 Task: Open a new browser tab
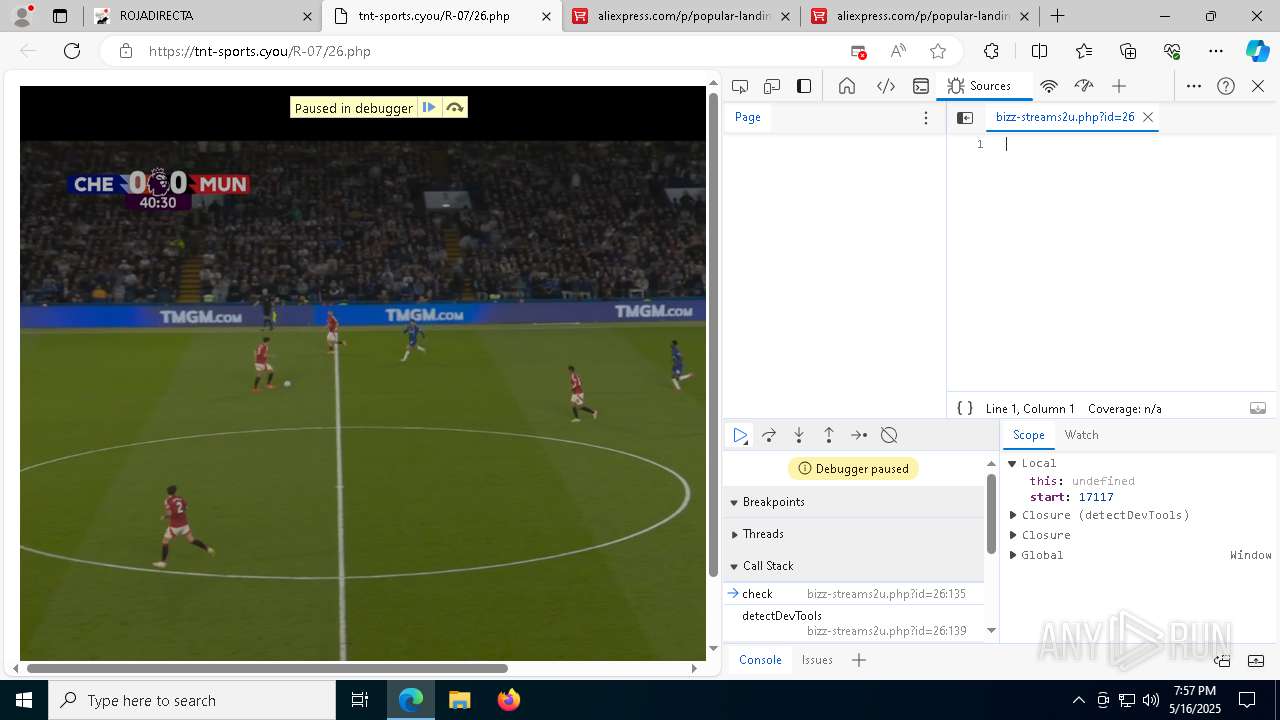coord(1057,16)
